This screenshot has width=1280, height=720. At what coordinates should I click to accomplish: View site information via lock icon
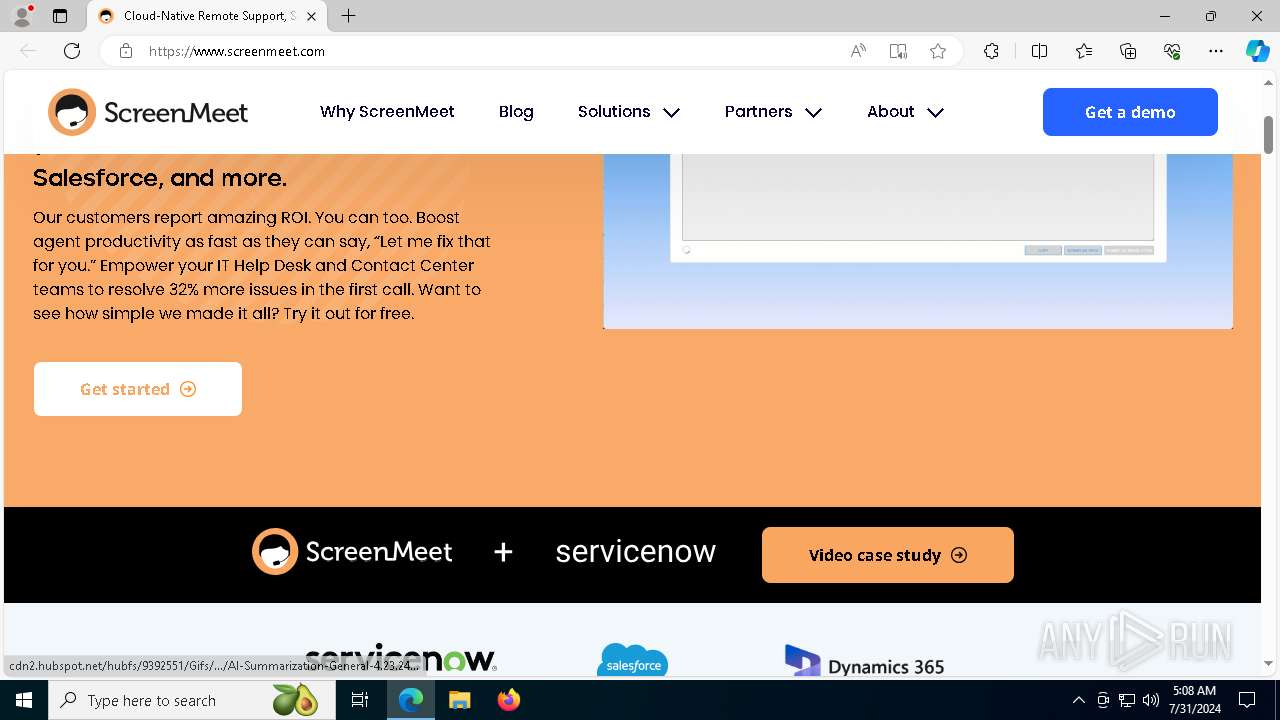pos(126,51)
